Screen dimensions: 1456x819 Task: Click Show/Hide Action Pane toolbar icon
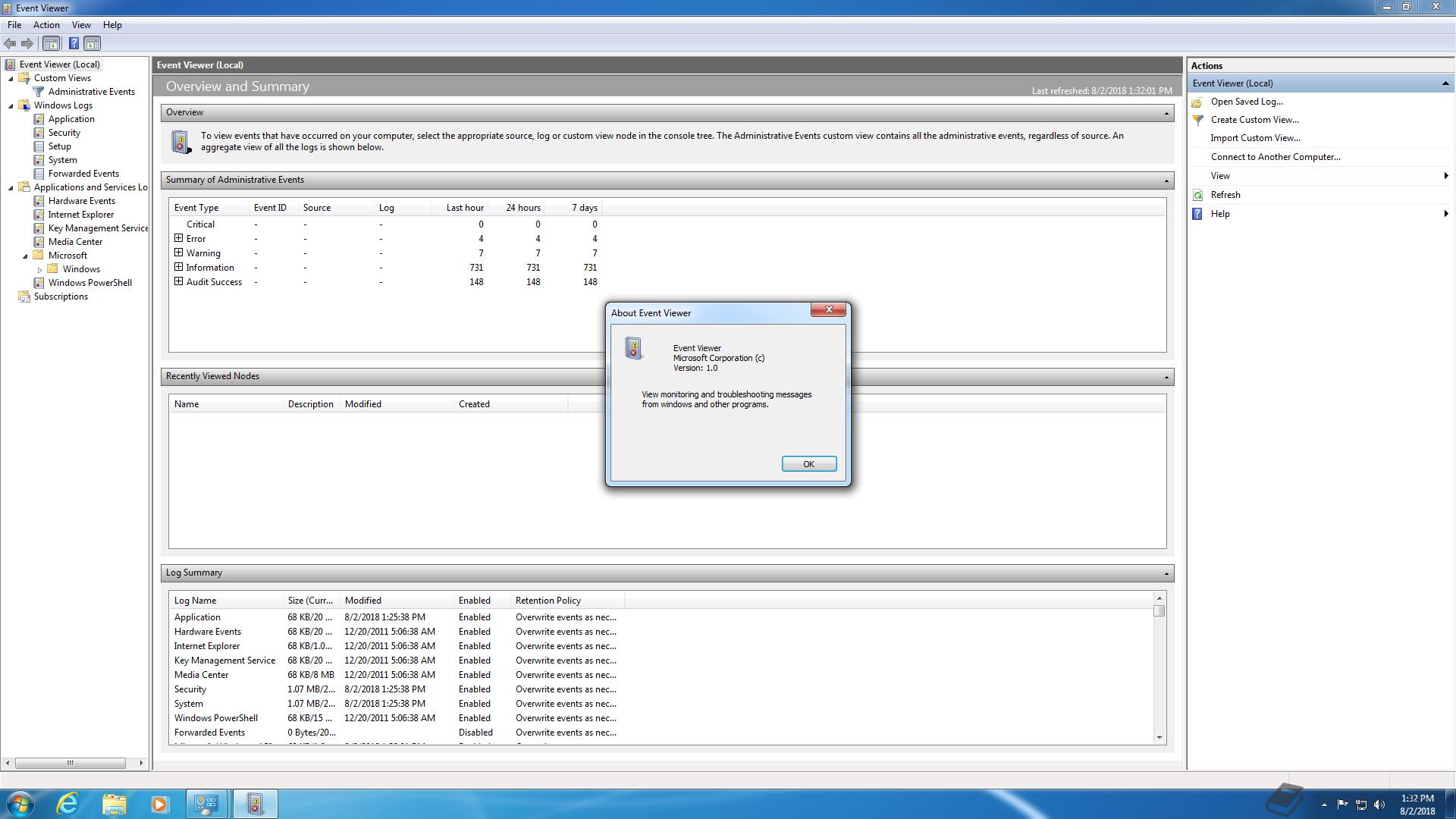(92, 44)
